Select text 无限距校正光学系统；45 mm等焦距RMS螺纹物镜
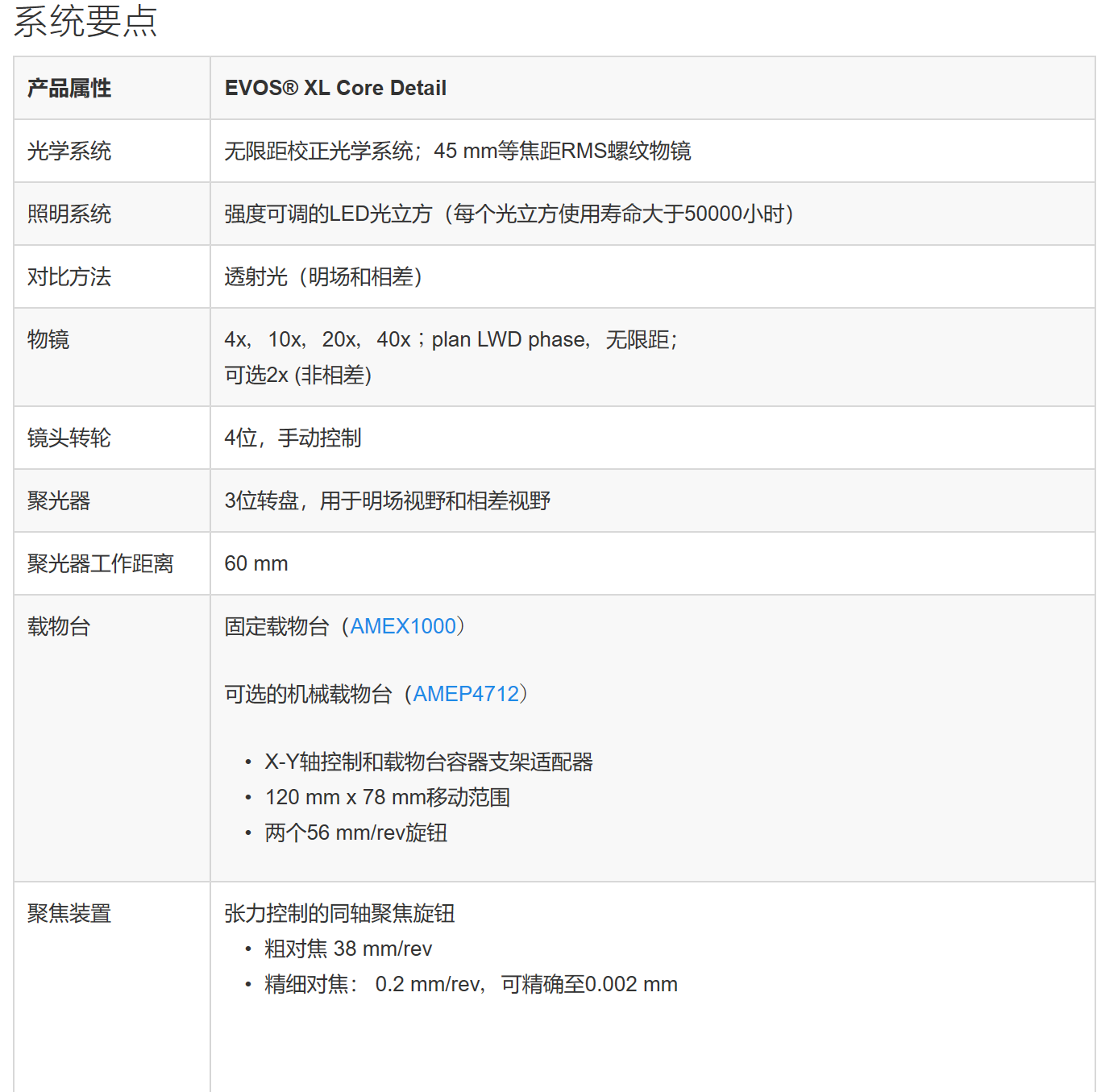The height and width of the screenshot is (1092, 1101). click(x=458, y=151)
